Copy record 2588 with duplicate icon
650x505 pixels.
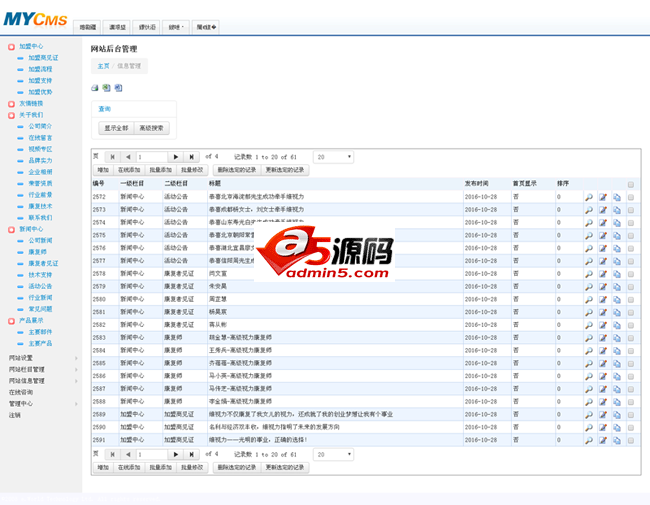click(x=617, y=402)
